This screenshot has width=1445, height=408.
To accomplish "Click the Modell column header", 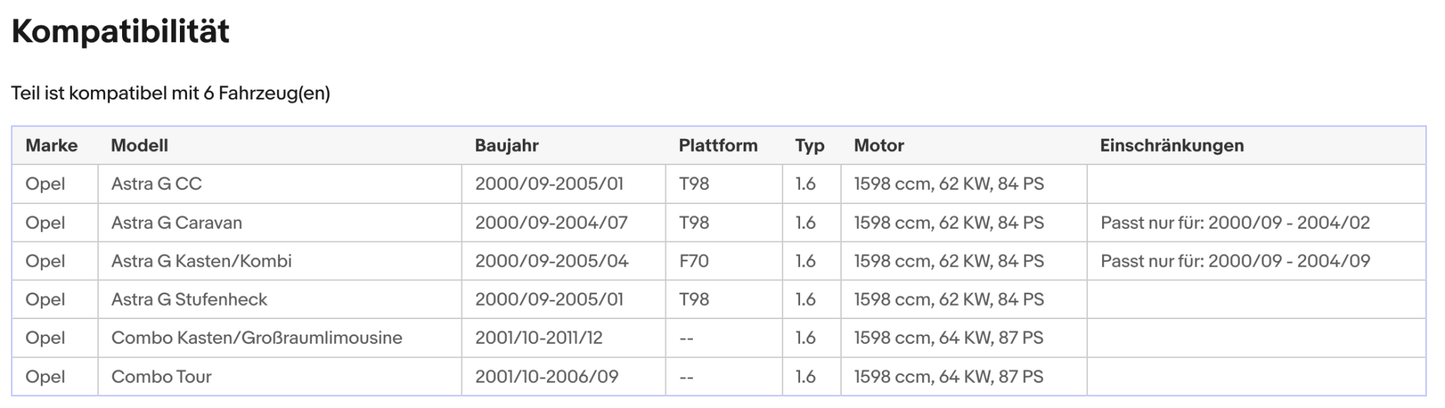I will [x=139, y=146].
